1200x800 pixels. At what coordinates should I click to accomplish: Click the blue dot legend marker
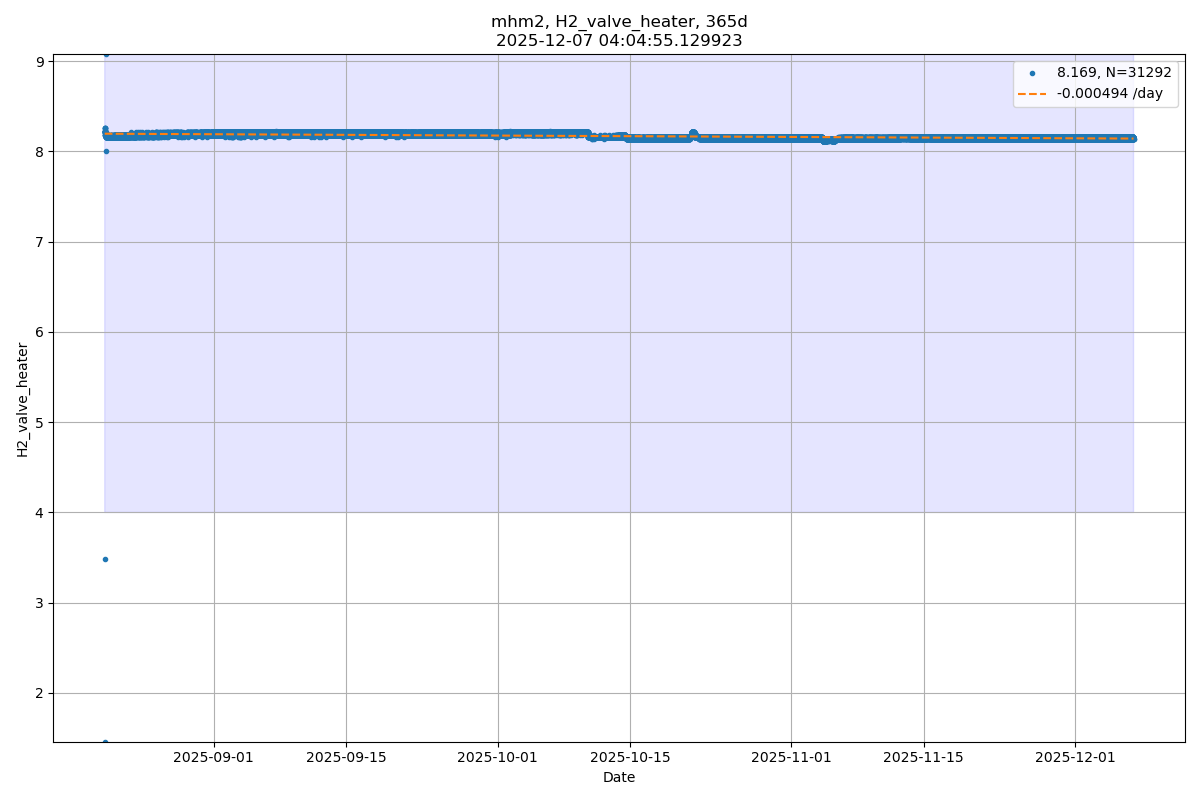(x=1032, y=73)
